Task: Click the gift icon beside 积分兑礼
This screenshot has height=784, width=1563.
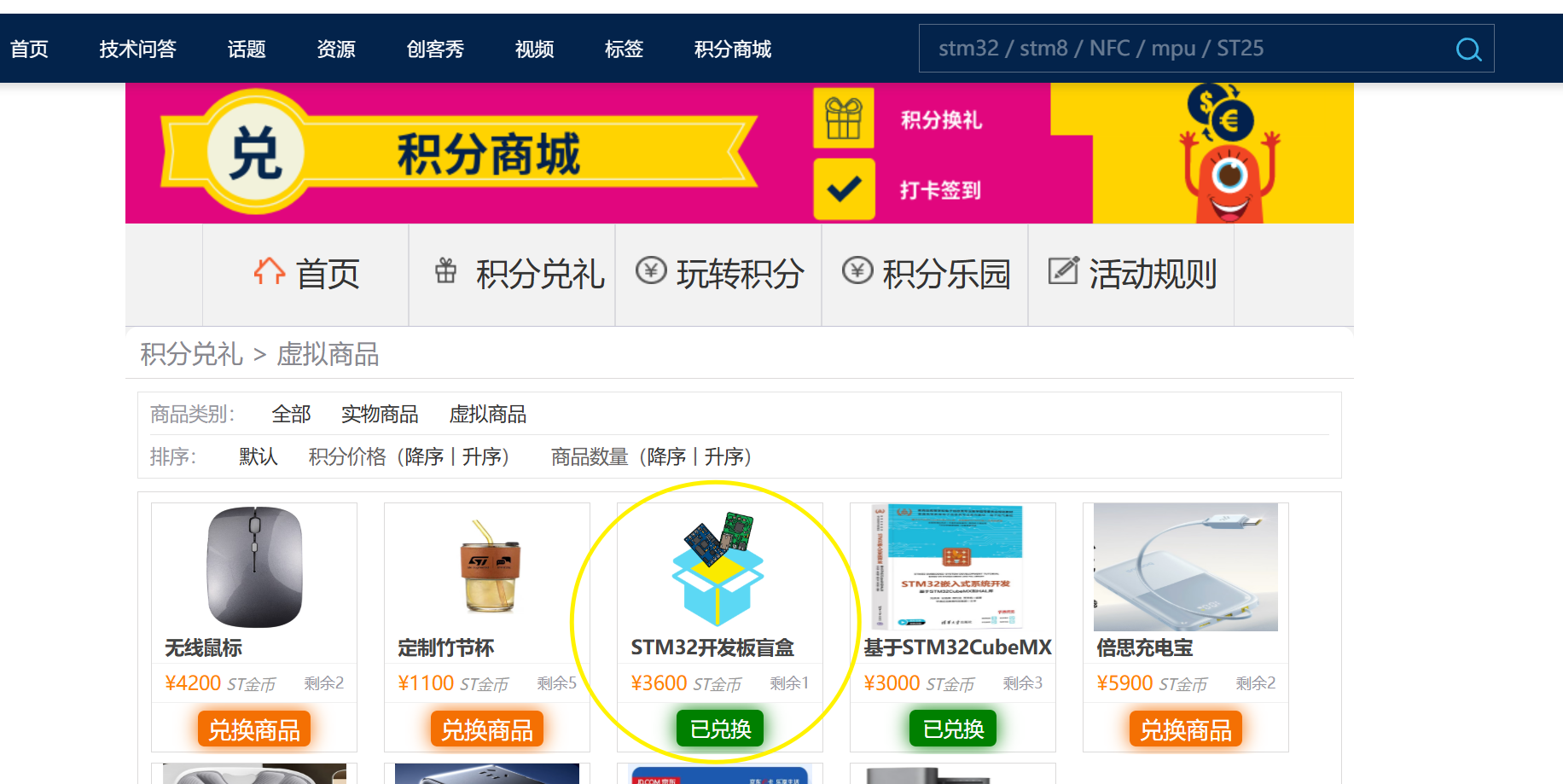Action: pyautogui.click(x=445, y=271)
